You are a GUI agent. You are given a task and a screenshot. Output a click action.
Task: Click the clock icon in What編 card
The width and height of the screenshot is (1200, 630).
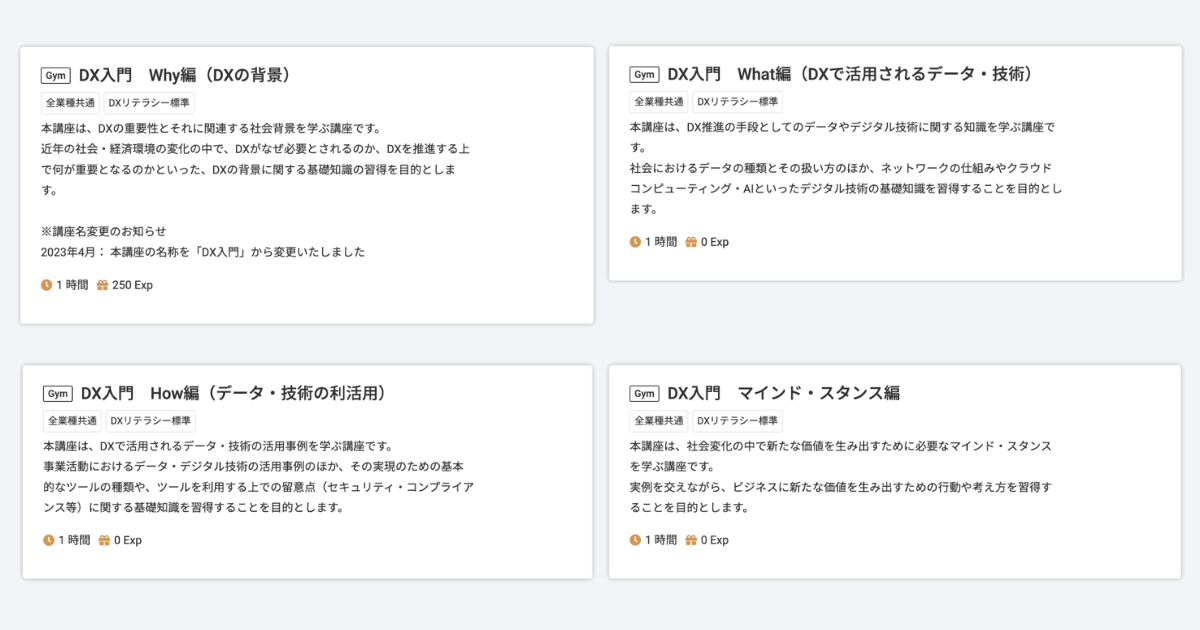[x=635, y=242]
